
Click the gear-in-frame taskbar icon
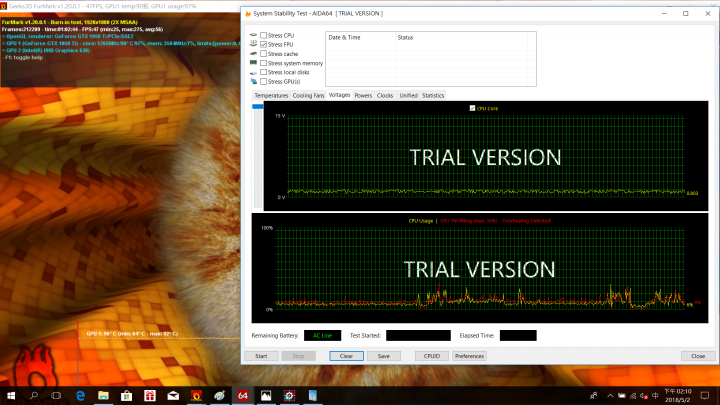[x=289, y=395]
